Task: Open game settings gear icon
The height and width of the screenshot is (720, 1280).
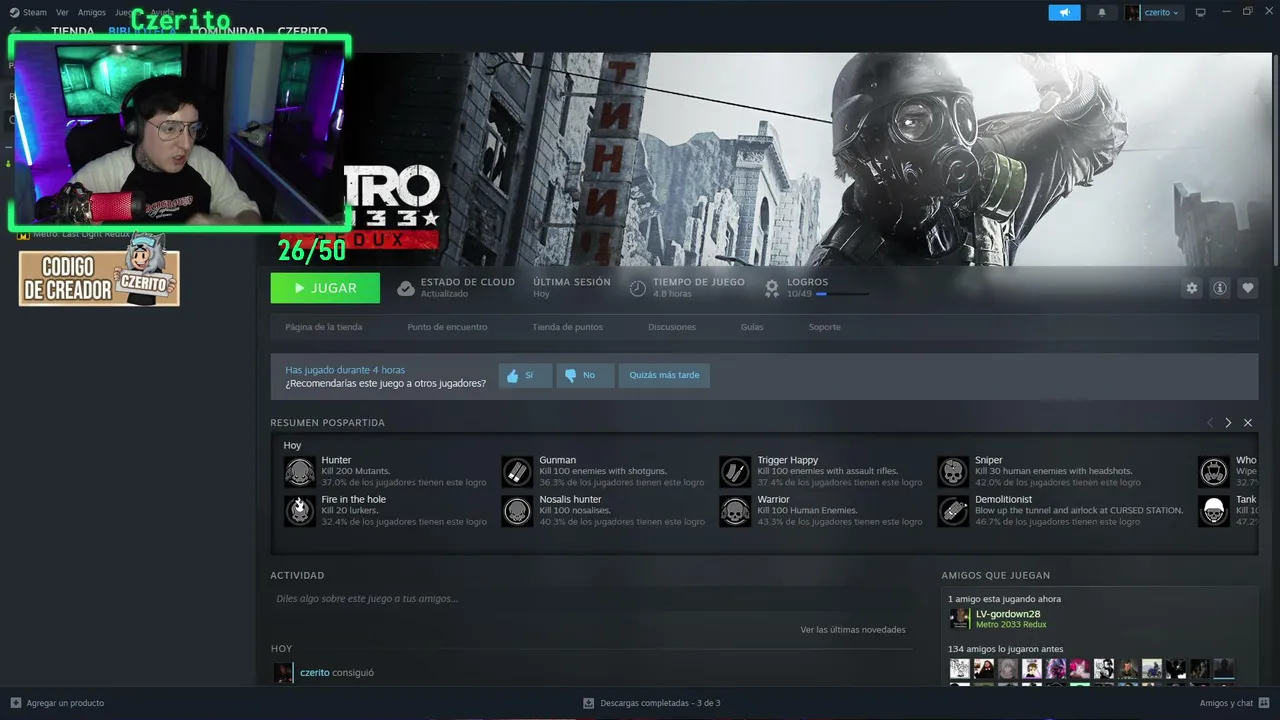Action: (1192, 288)
